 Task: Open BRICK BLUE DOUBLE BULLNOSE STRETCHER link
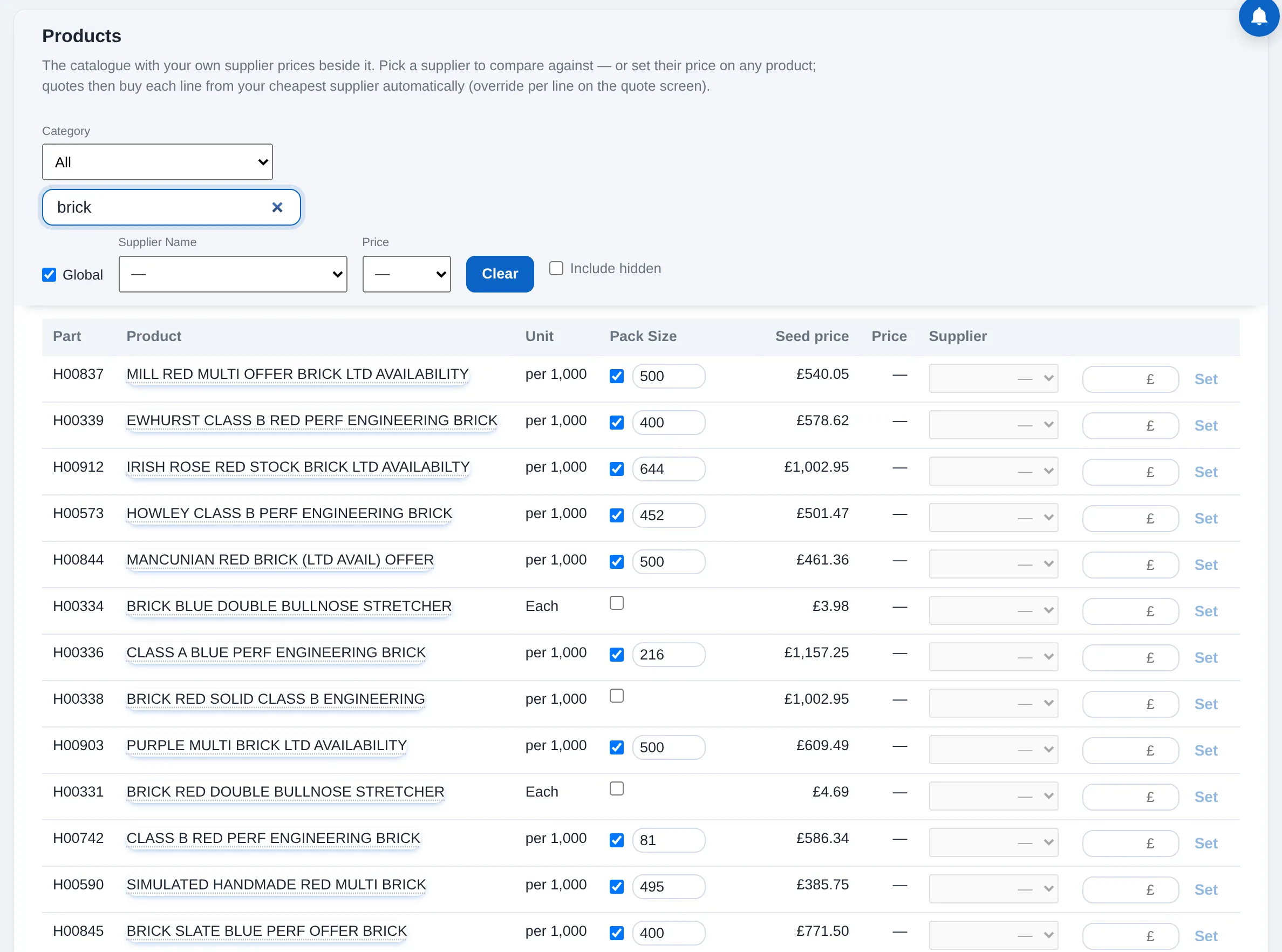click(289, 606)
